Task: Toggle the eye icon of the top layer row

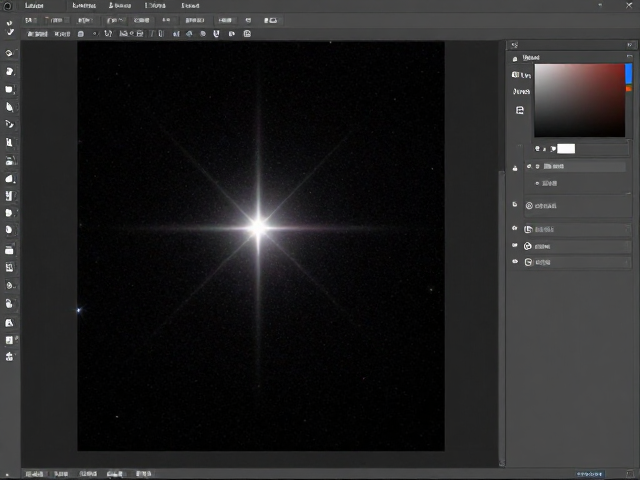Action: 515,229
